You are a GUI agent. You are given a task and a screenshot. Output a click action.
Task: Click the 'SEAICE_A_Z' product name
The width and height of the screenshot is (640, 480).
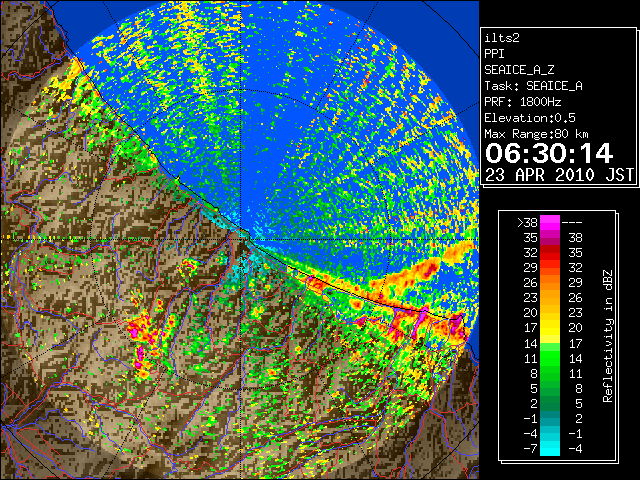pos(519,70)
